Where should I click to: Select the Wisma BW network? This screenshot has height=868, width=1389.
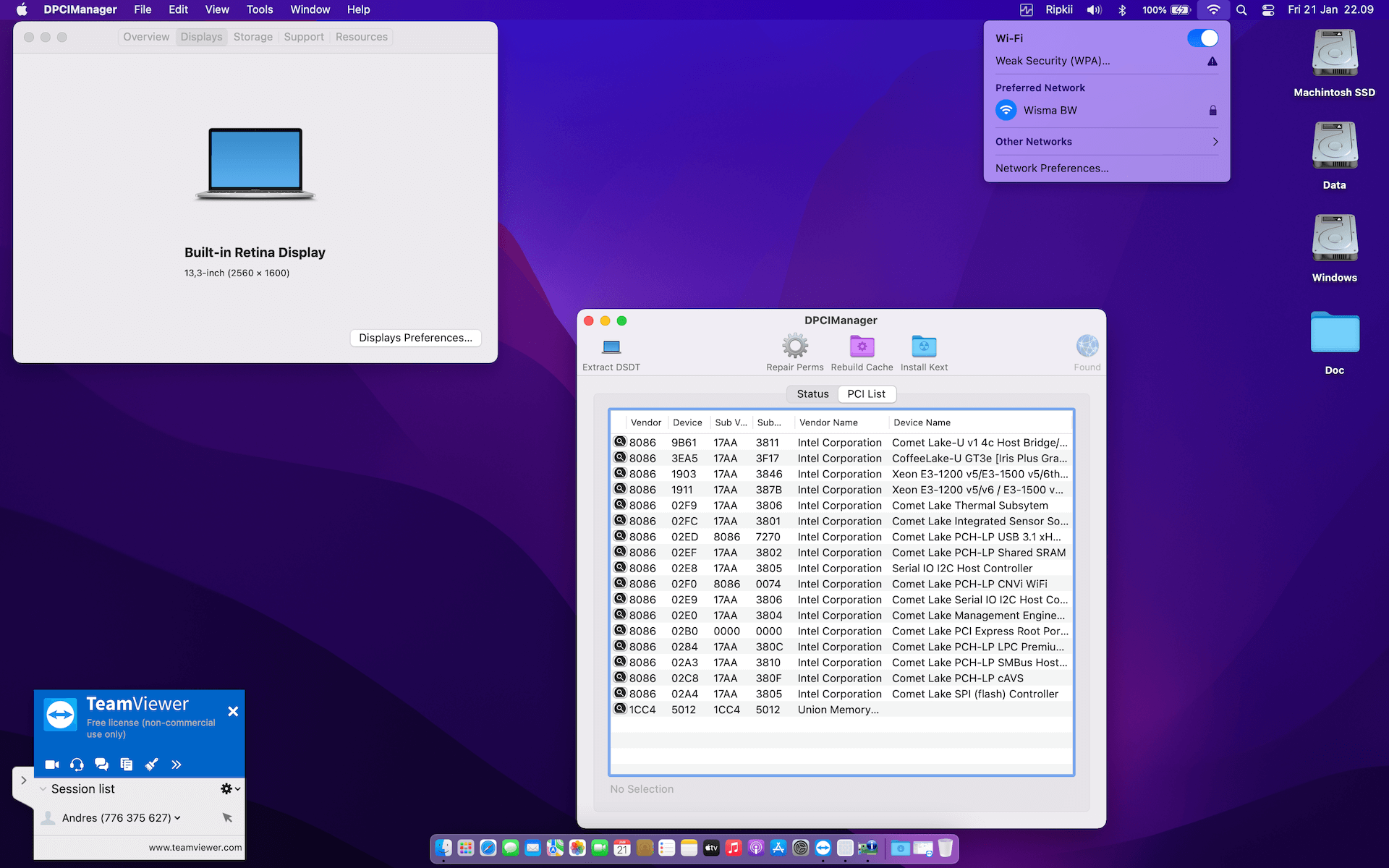pos(1106,111)
